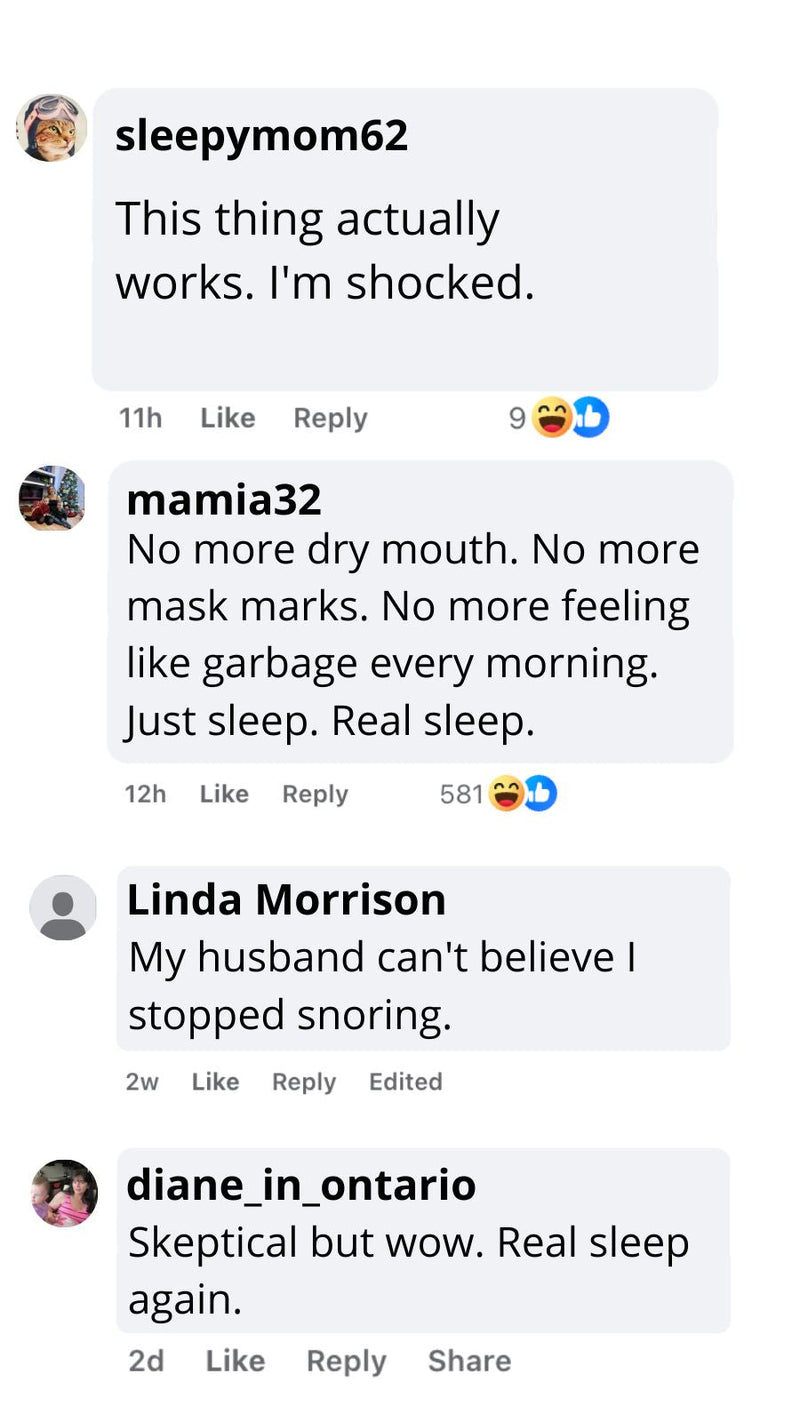Open sleepymom62 username link
This screenshot has height=1422, width=800.
[262, 136]
